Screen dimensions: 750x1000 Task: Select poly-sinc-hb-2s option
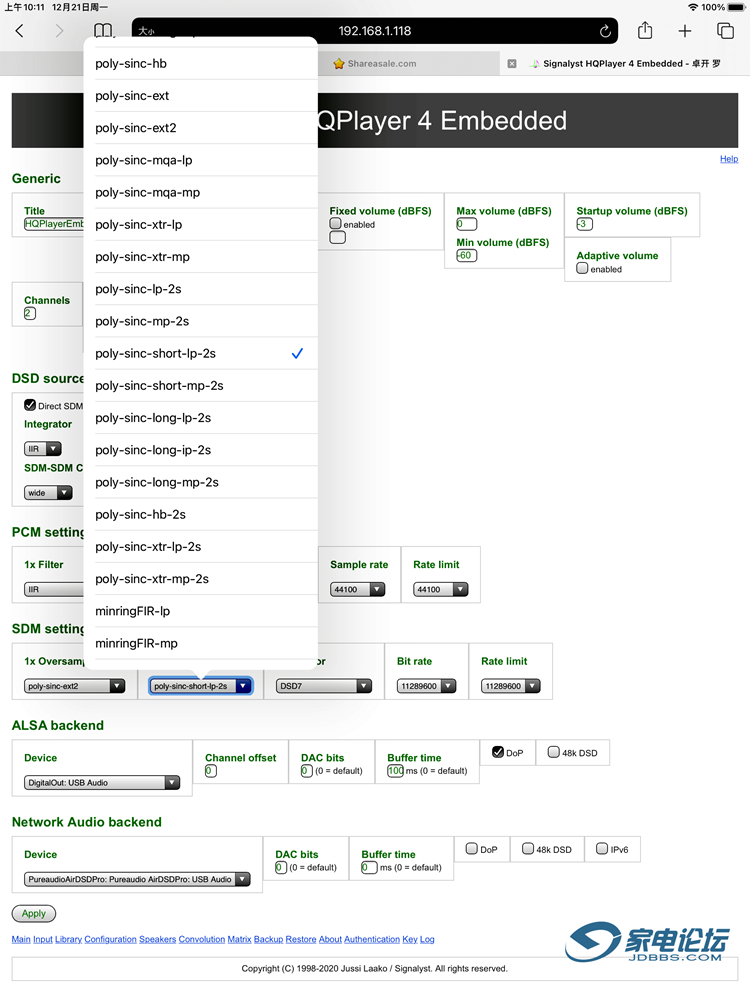click(200, 515)
